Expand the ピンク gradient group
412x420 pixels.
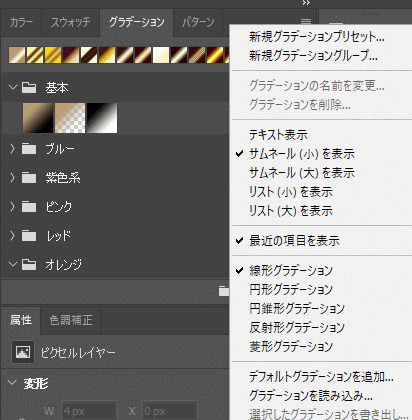(x=13, y=207)
